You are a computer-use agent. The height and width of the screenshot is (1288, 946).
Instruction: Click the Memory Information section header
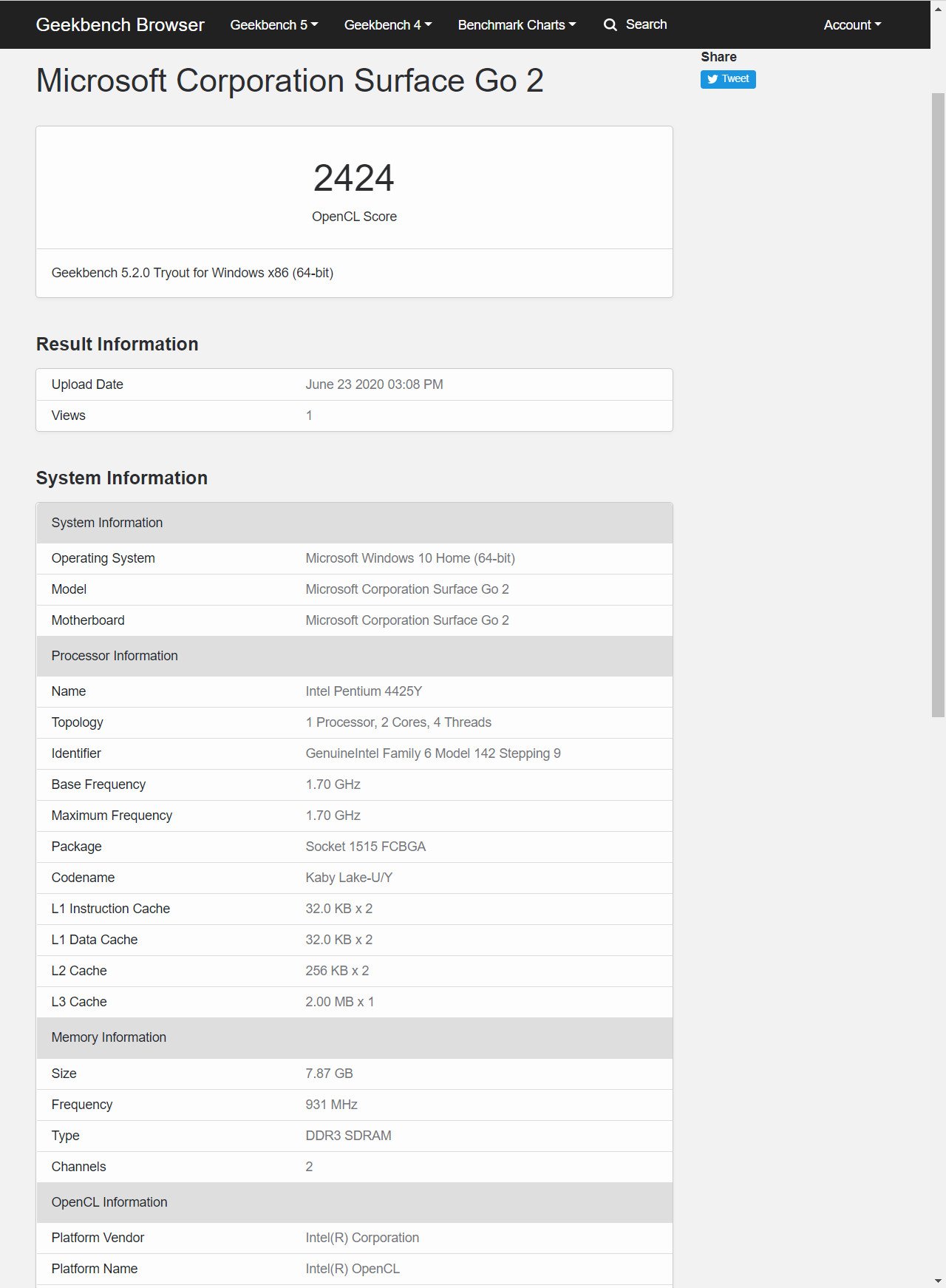pos(109,1037)
